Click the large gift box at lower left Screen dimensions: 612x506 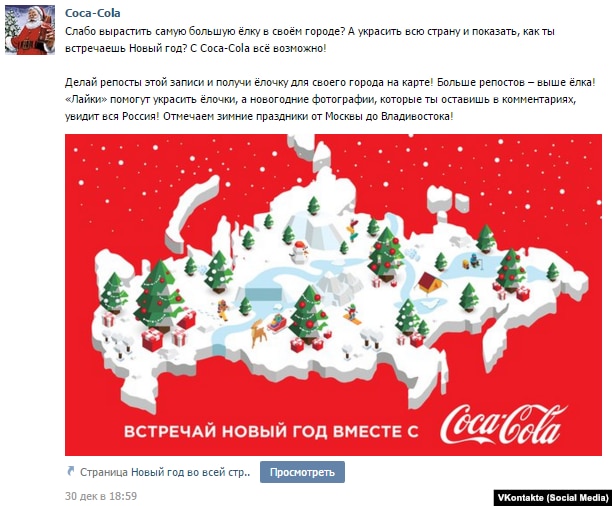pyautogui.click(x=152, y=338)
